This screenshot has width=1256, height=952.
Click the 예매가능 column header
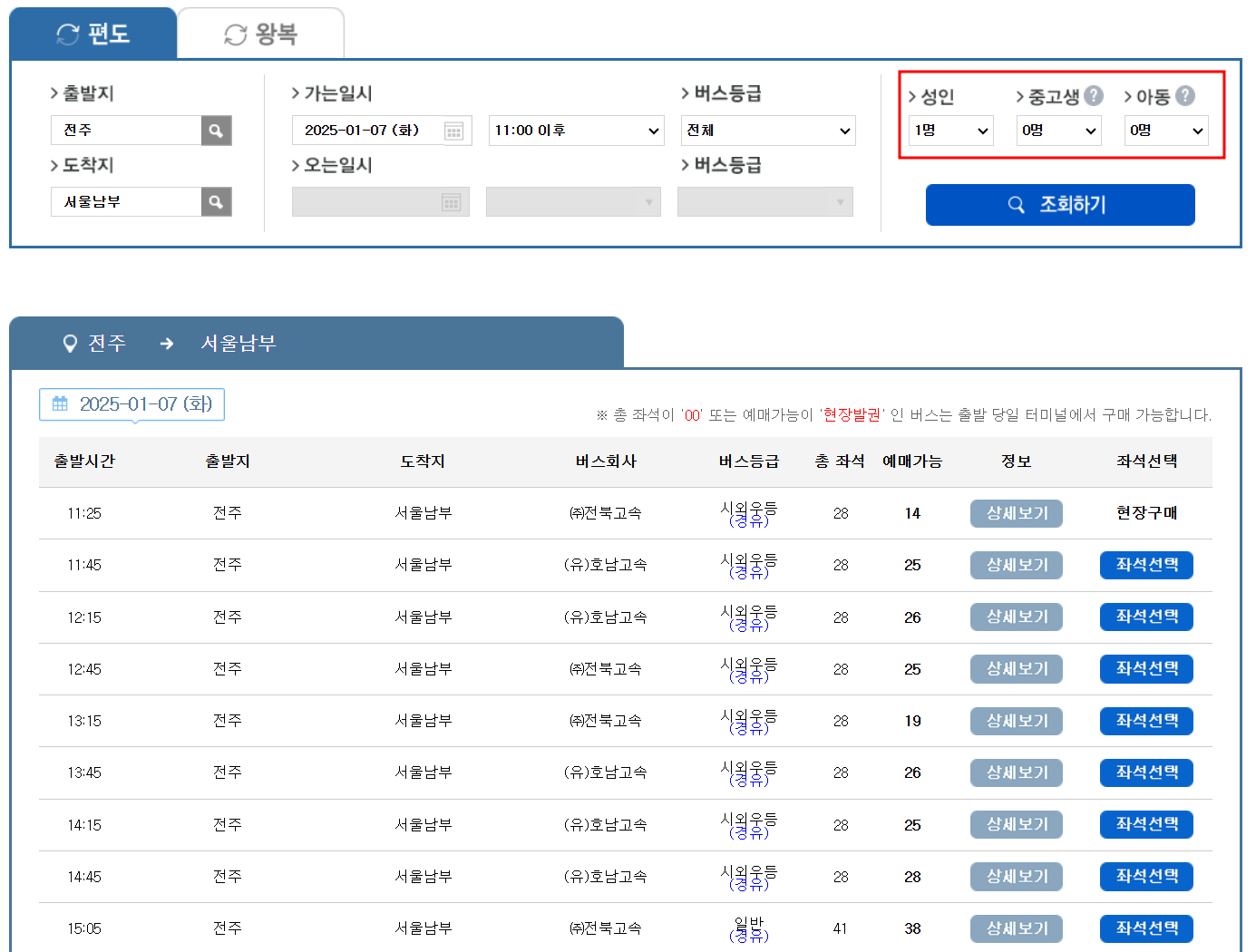[912, 461]
